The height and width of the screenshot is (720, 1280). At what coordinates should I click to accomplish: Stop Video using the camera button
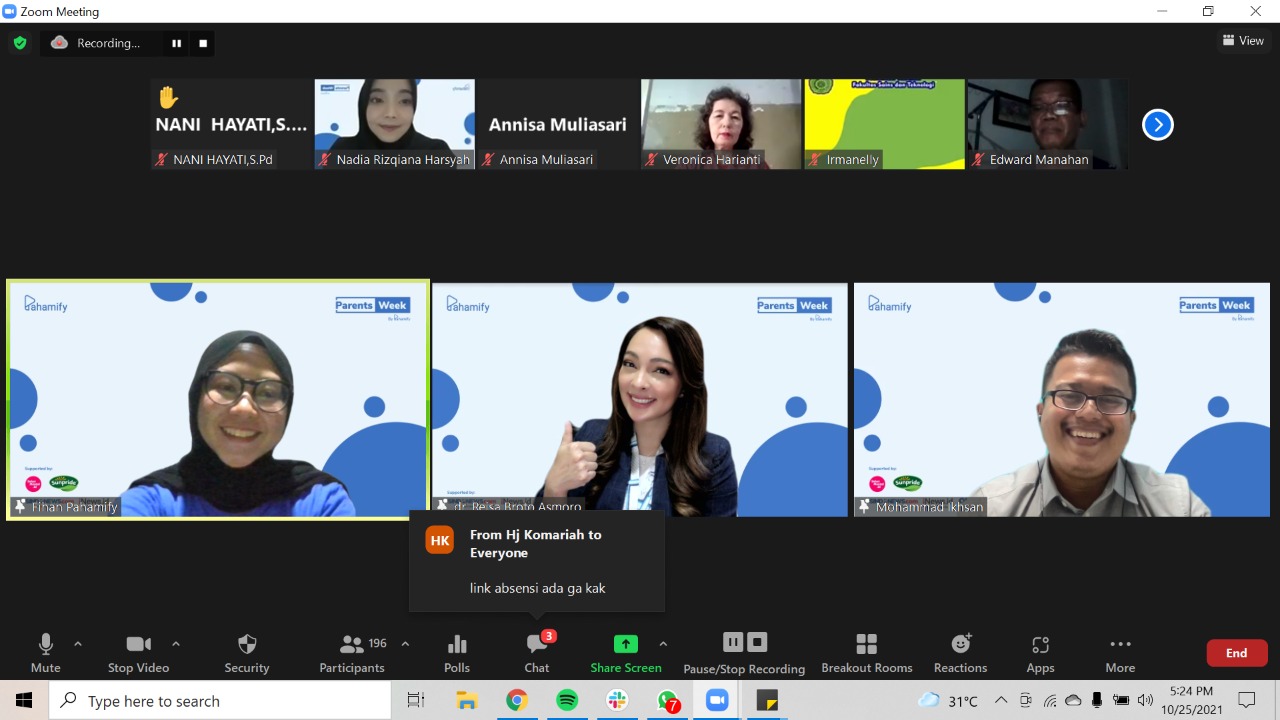point(138,645)
